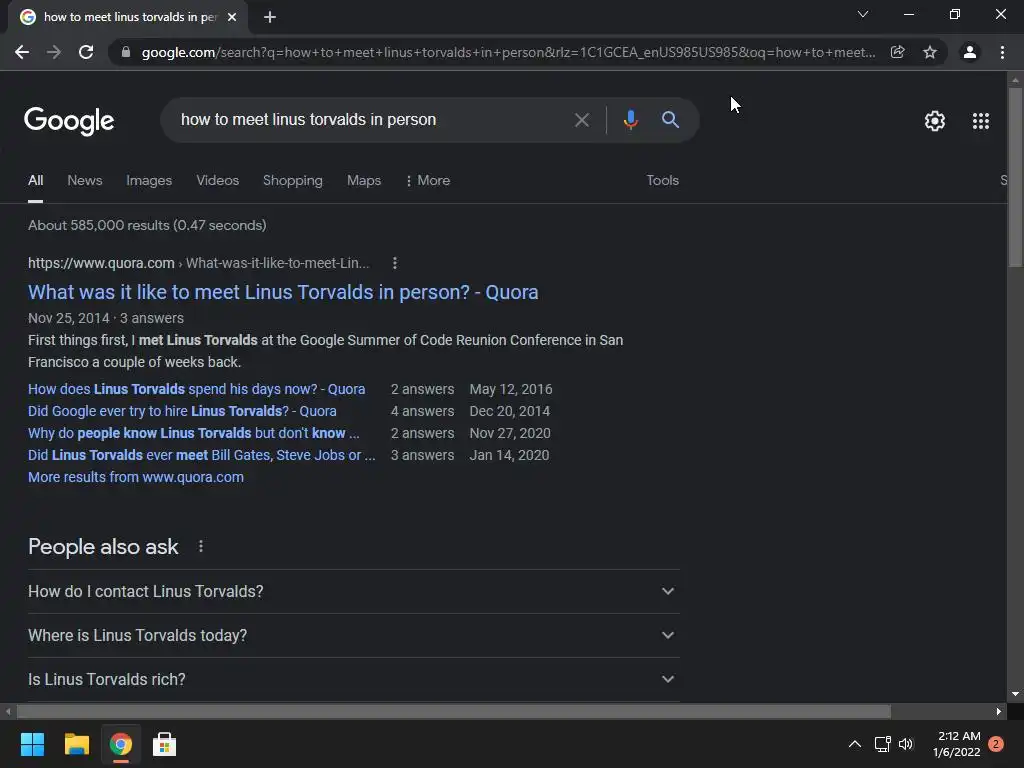The image size is (1024, 768).
Task: Open People also ask options menu
Action: [x=201, y=547]
